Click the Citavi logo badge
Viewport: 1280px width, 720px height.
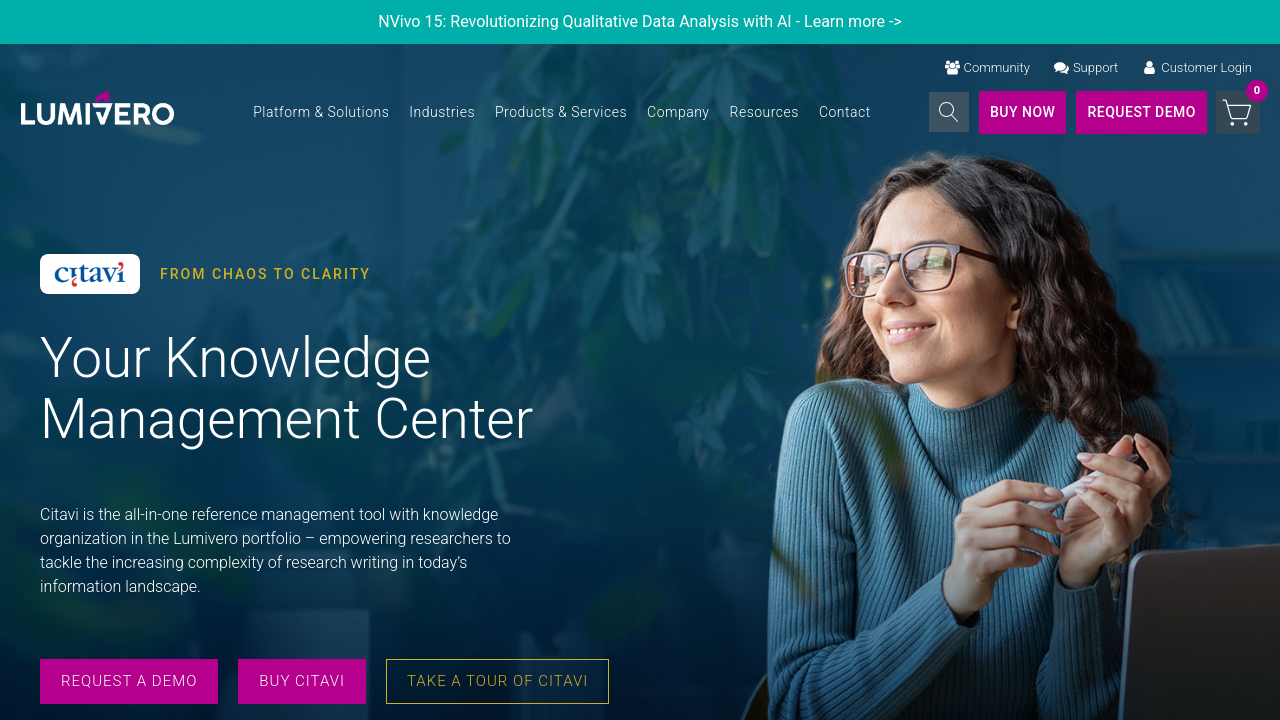tap(90, 274)
